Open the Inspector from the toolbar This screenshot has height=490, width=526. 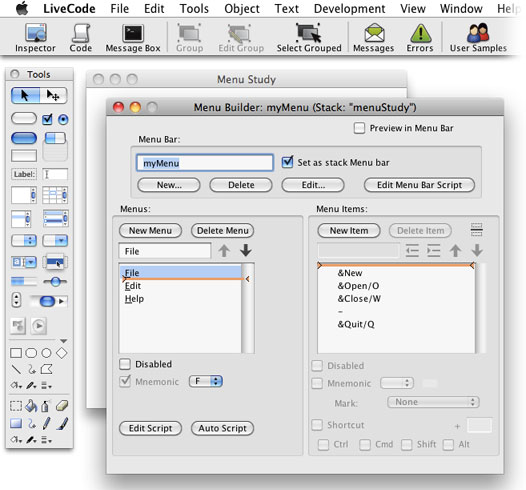35,38
